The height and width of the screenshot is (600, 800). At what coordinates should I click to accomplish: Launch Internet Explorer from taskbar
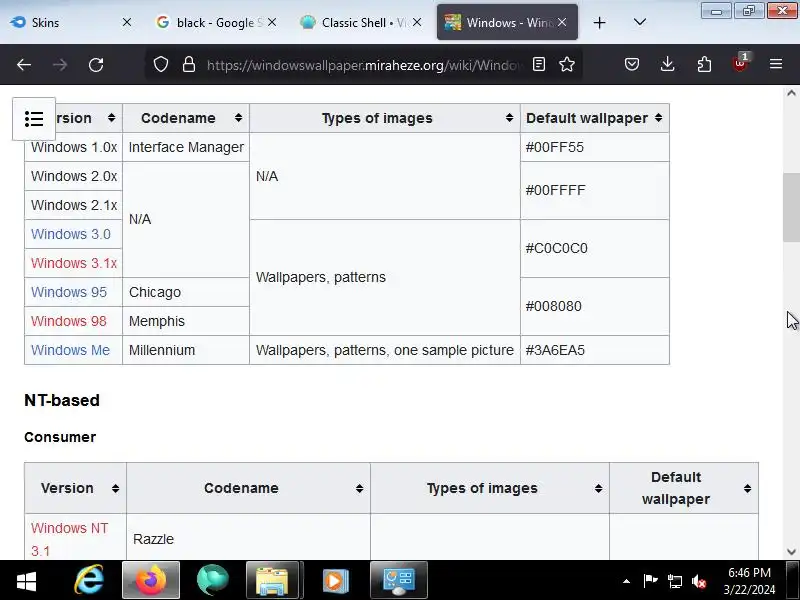click(x=89, y=580)
